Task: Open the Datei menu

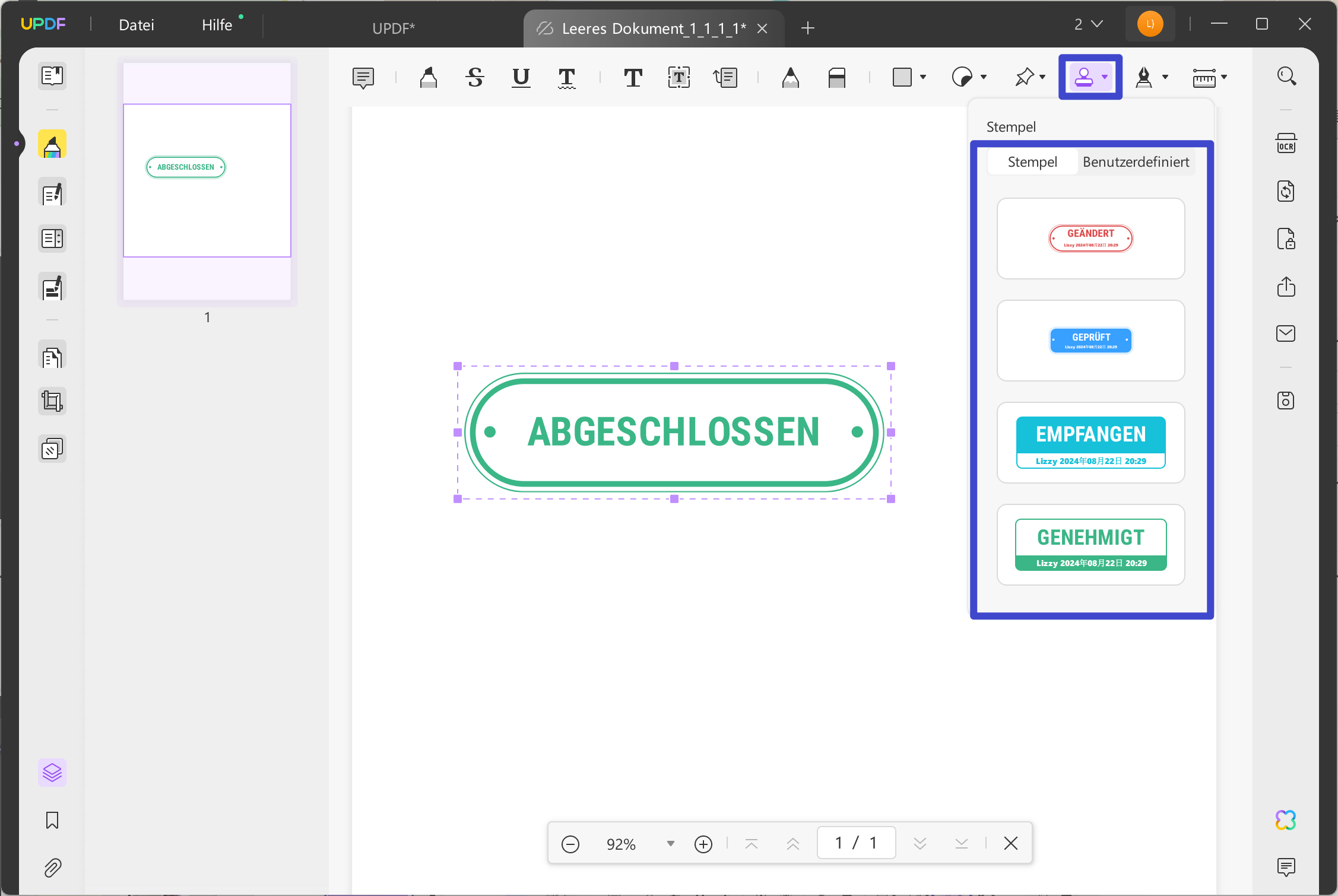Action: [136, 25]
